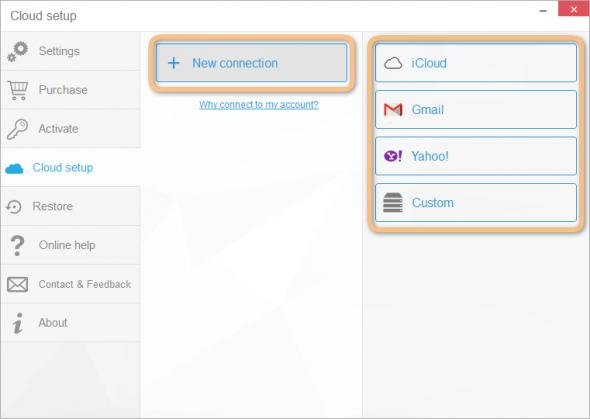590x419 pixels.
Task: Click the Online help question mark icon
Action: point(17,246)
